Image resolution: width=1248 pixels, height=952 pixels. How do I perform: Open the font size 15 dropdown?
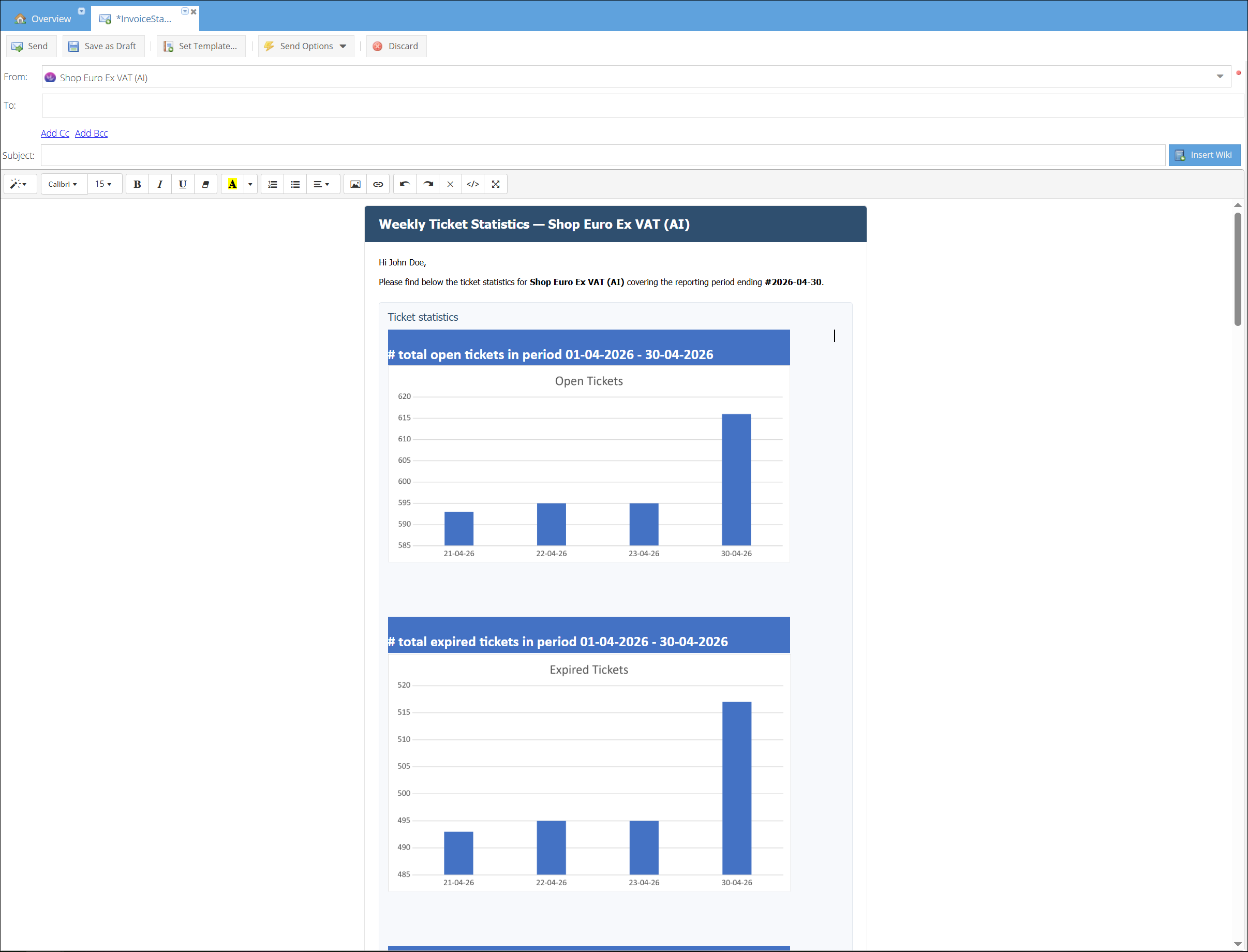coord(105,184)
